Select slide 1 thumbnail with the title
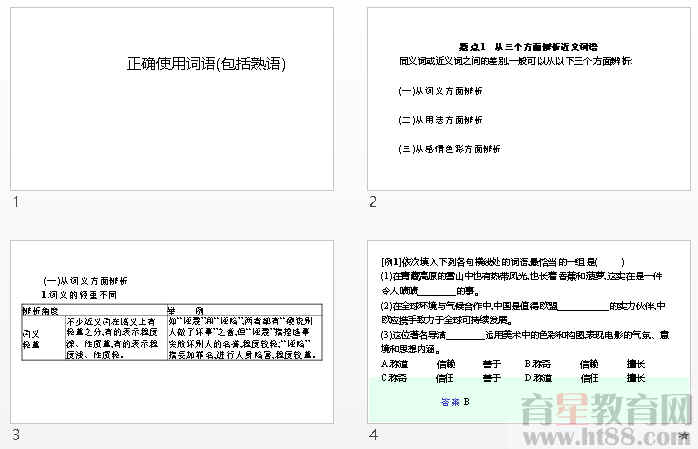Viewport: 698px width, 449px height. pyautogui.click(x=171, y=98)
